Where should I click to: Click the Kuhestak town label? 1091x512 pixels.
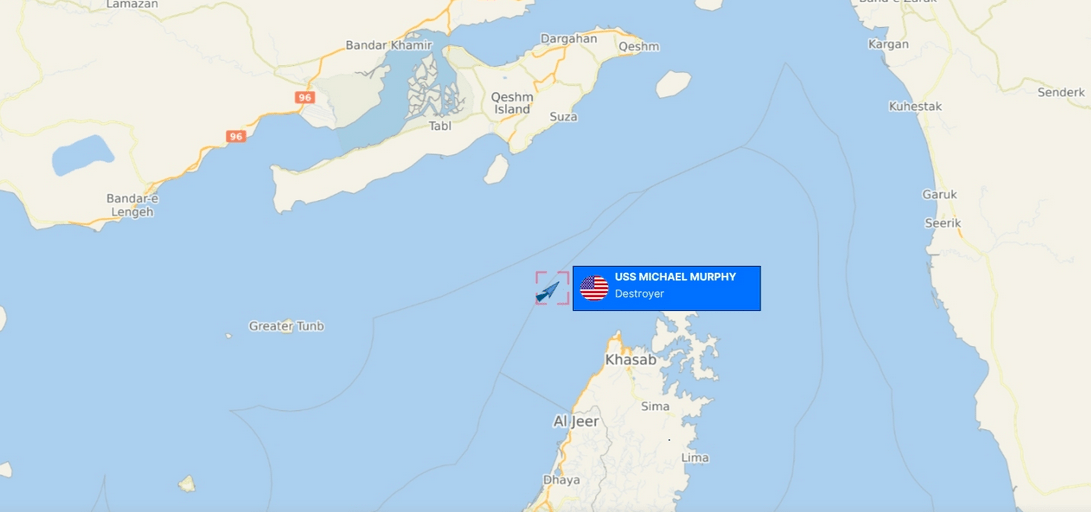(915, 106)
